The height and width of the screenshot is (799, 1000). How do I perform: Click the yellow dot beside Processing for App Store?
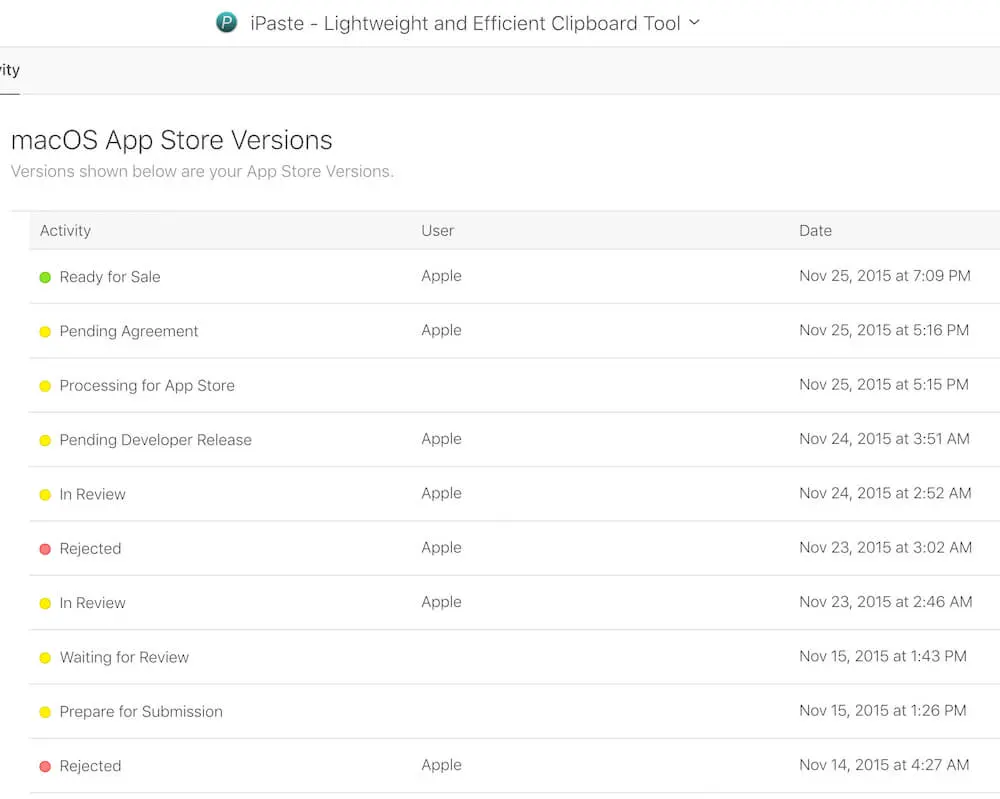[x=45, y=386]
